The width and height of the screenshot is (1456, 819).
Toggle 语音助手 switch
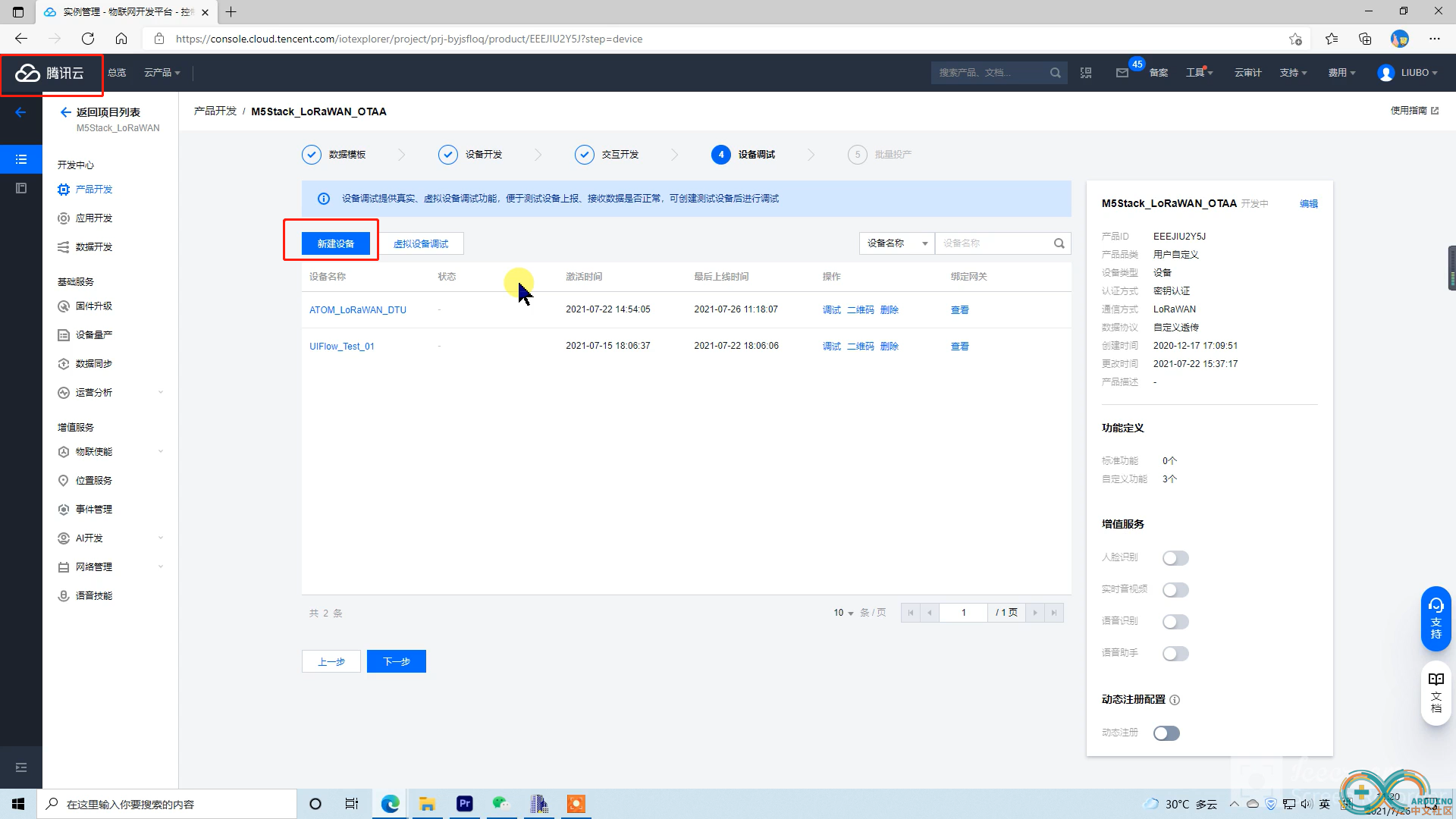(1175, 654)
